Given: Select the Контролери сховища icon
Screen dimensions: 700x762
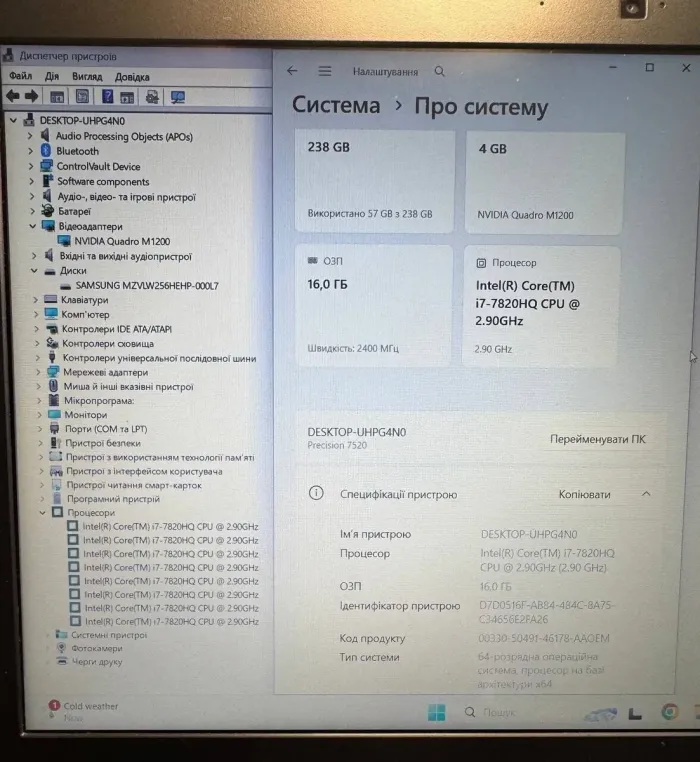Looking at the screenshot, I should click(x=52, y=343).
